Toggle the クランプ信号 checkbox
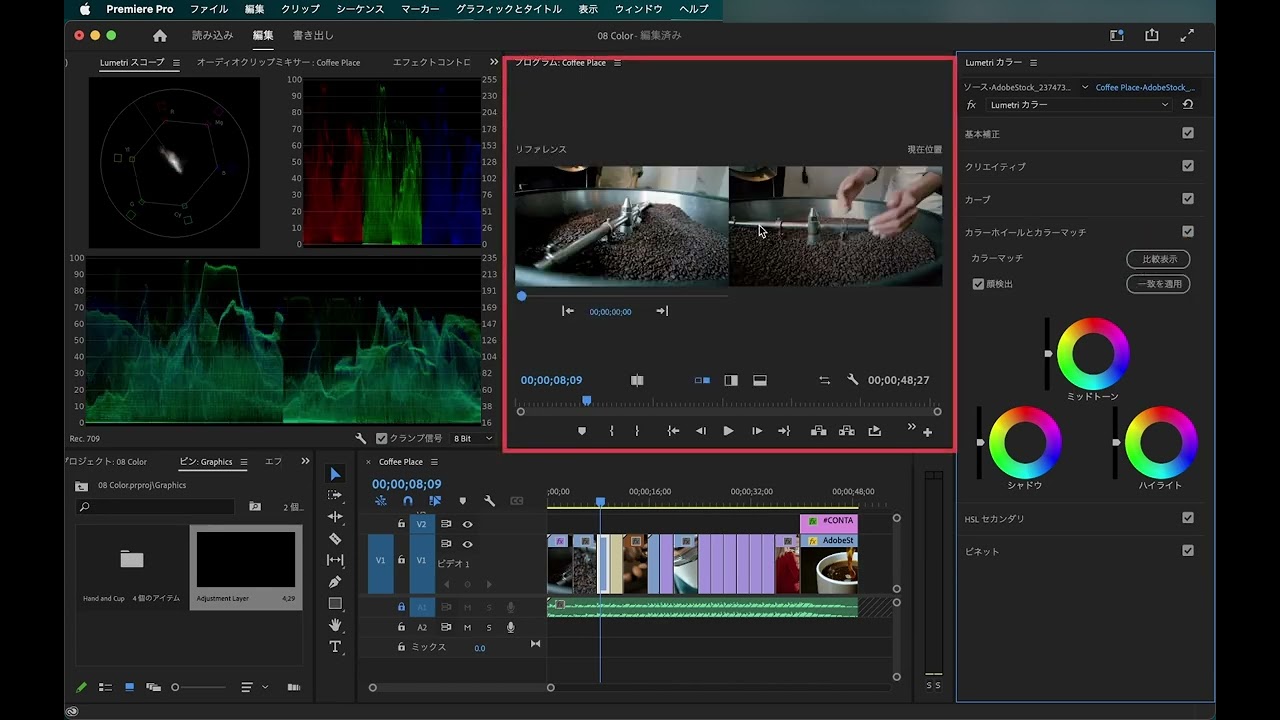Viewport: 1280px width, 720px height. point(381,438)
